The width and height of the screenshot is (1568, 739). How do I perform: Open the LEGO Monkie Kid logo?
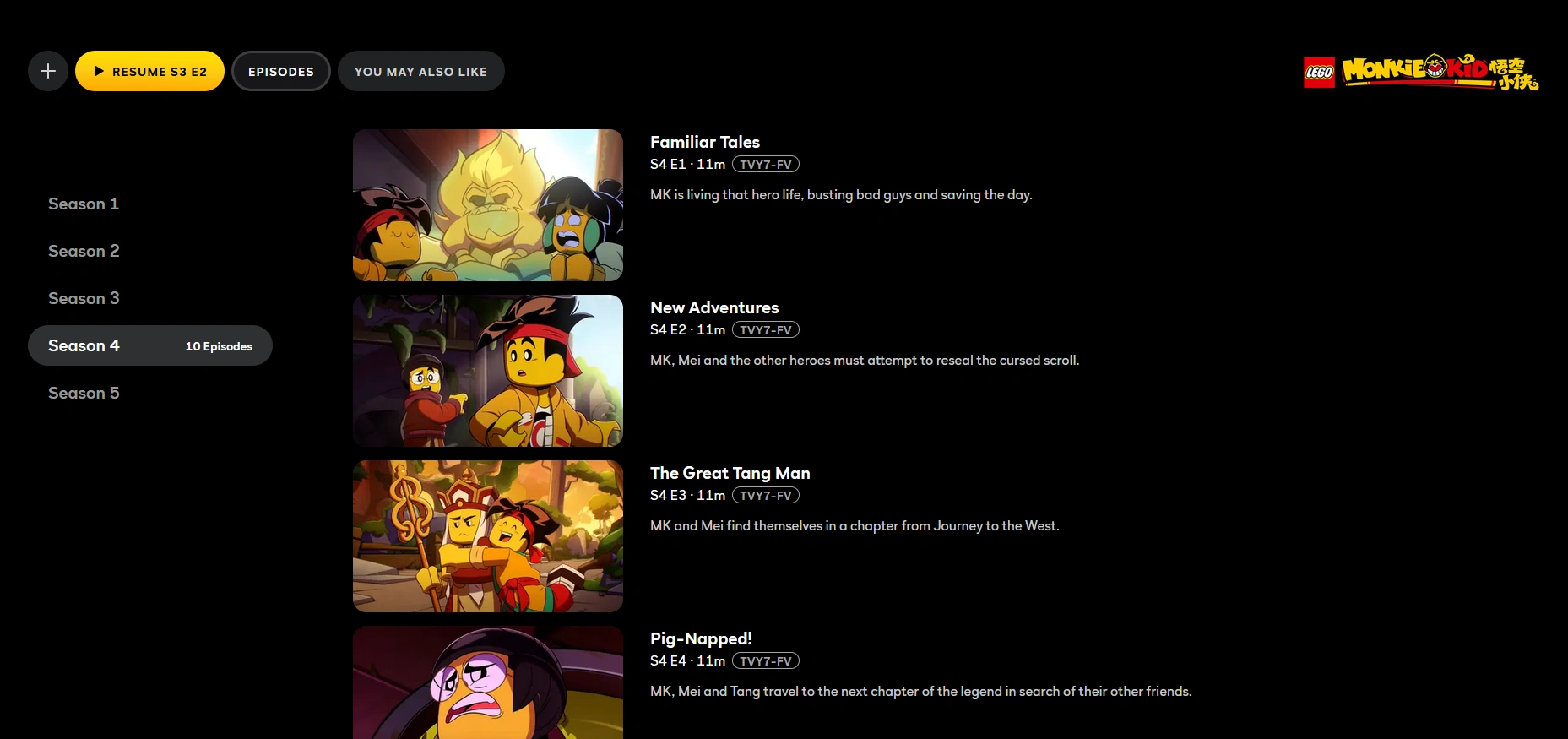click(1421, 72)
